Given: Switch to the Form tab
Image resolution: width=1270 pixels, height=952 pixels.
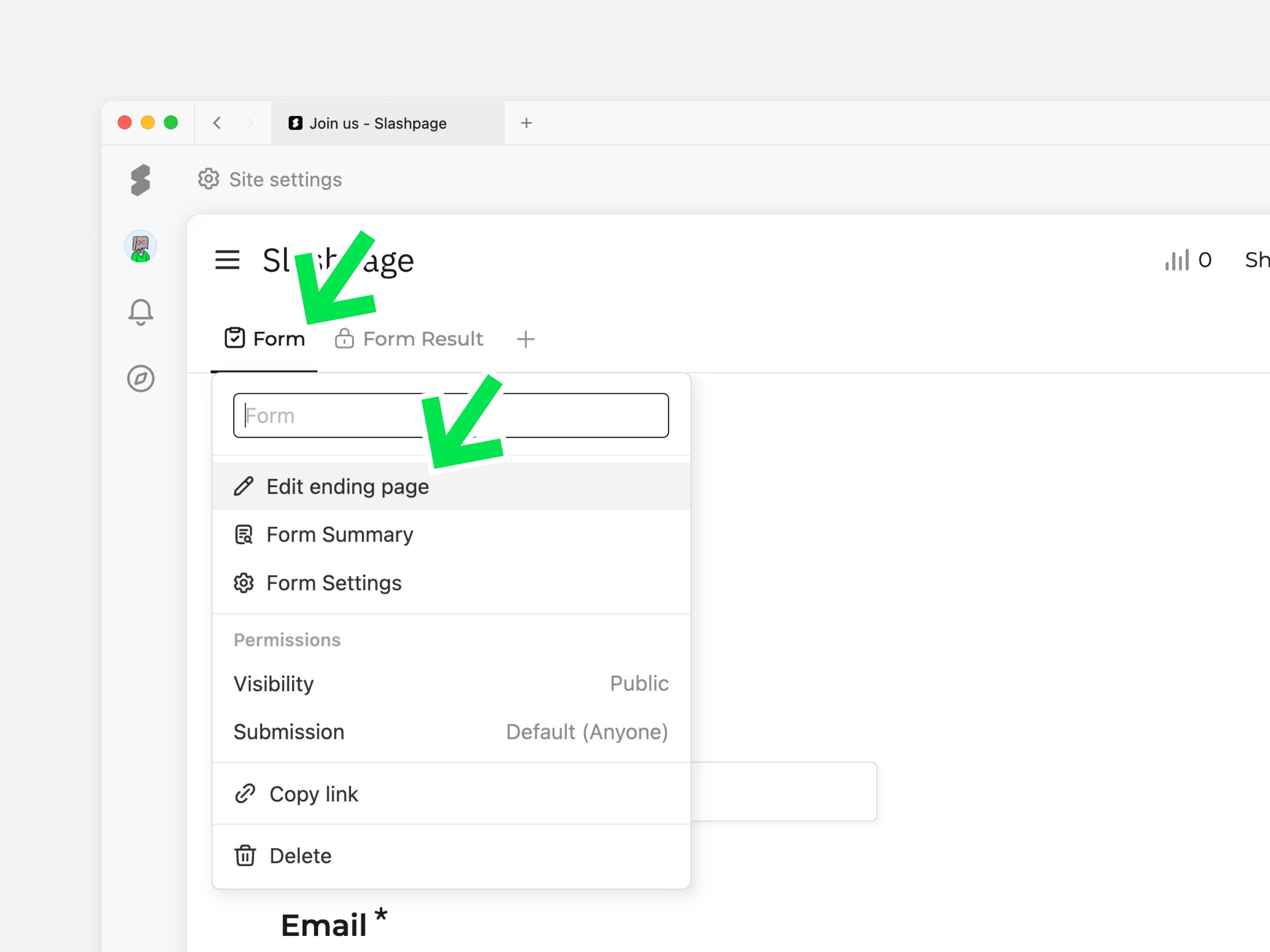Looking at the screenshot, I should 265,338.
